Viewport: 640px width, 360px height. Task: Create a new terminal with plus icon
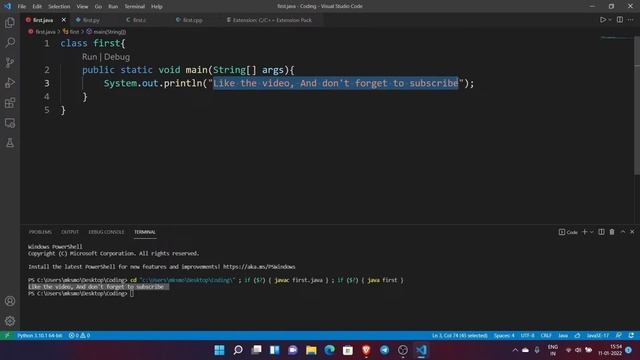click(x=584, y=232)
